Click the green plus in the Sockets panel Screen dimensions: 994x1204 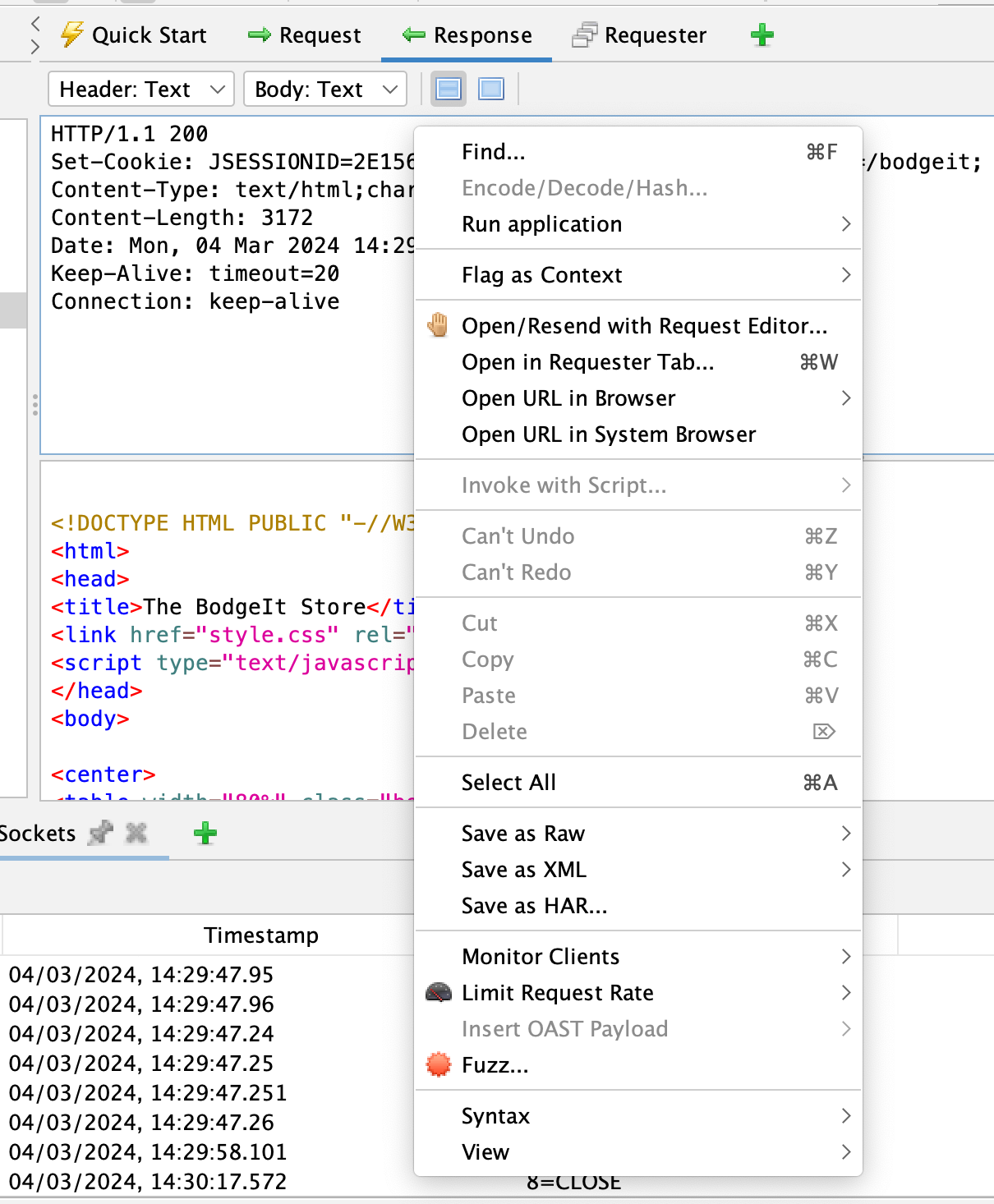click(x=205, y=833)
